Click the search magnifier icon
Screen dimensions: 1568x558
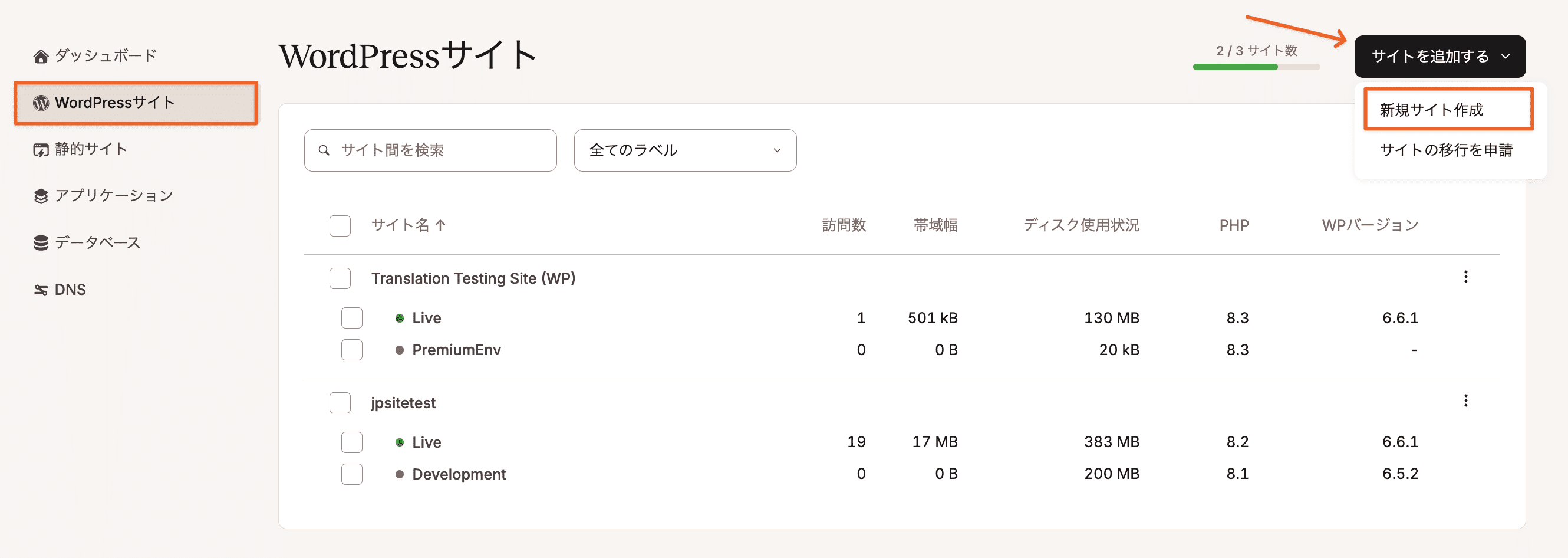[325, 150]
